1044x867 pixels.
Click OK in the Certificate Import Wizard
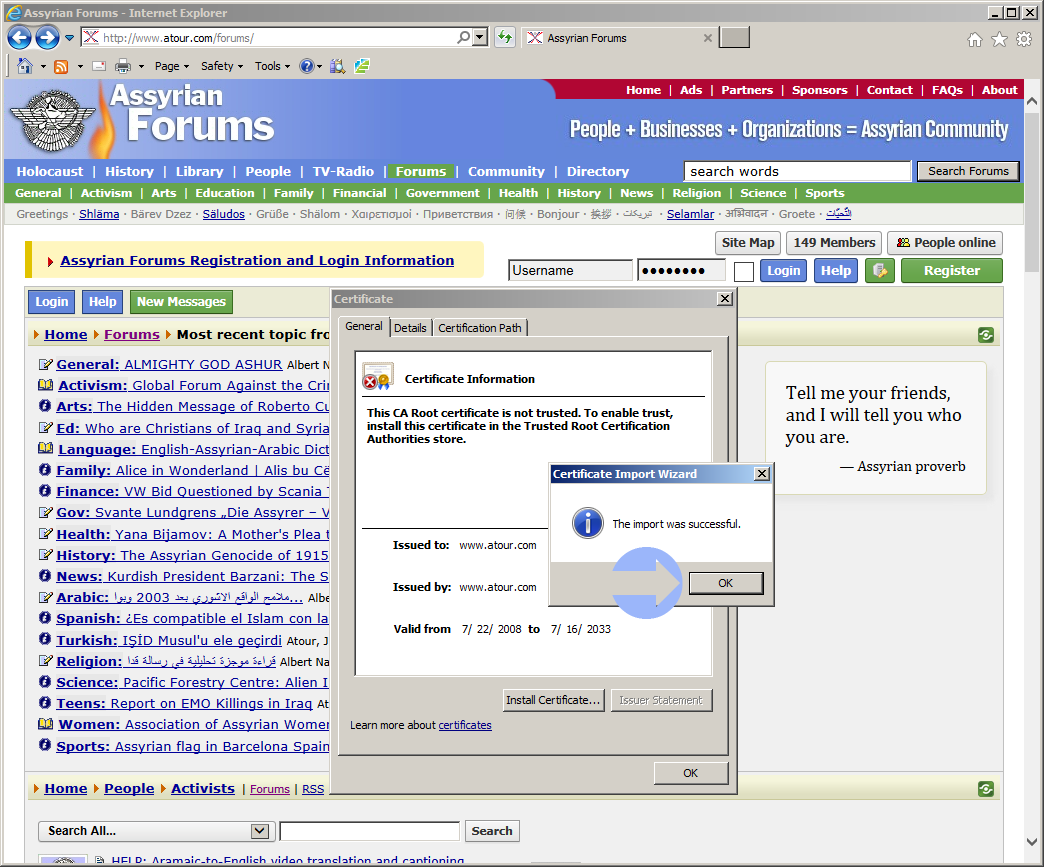726,583
